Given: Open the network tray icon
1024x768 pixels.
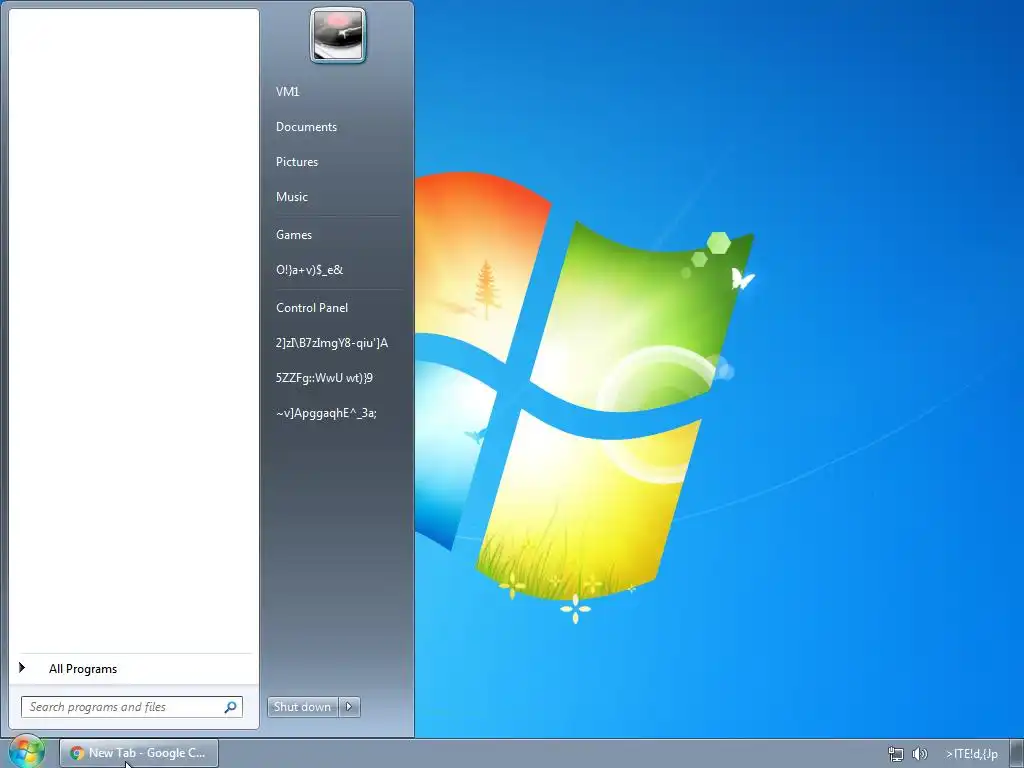Looking at the screenshot, I should click(896, 754).
